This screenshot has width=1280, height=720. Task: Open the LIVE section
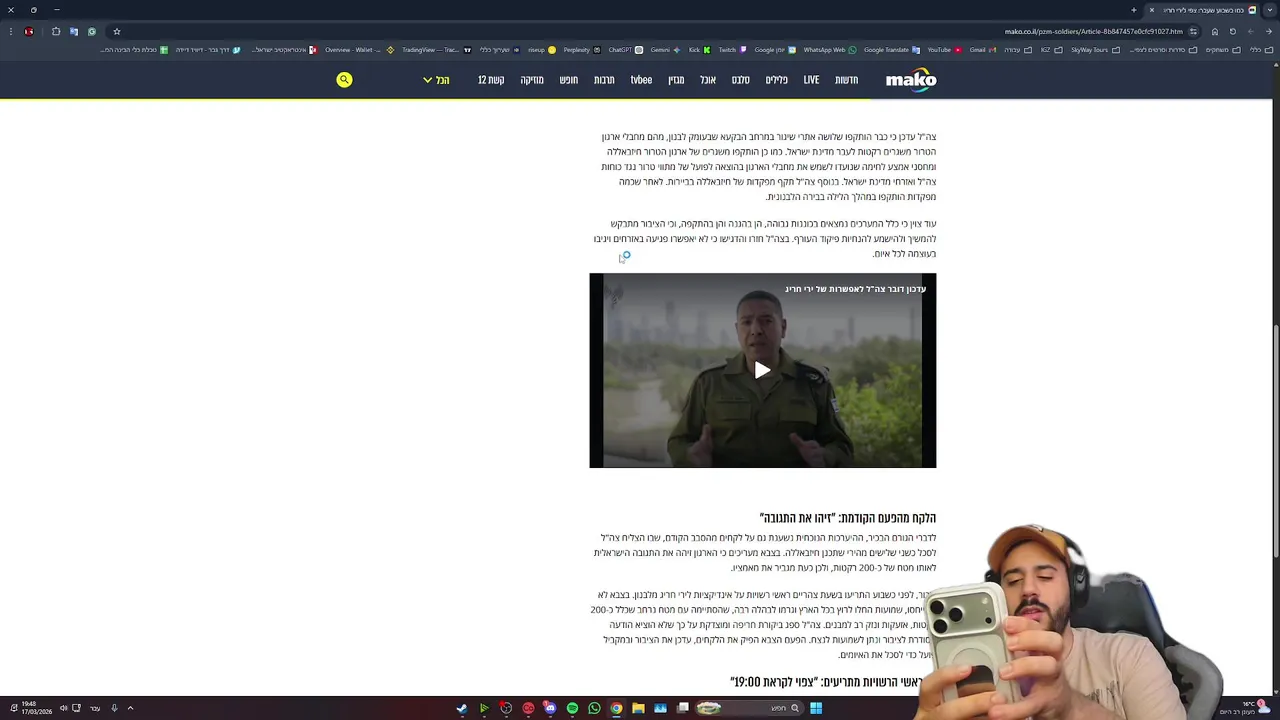click(811, 80)
